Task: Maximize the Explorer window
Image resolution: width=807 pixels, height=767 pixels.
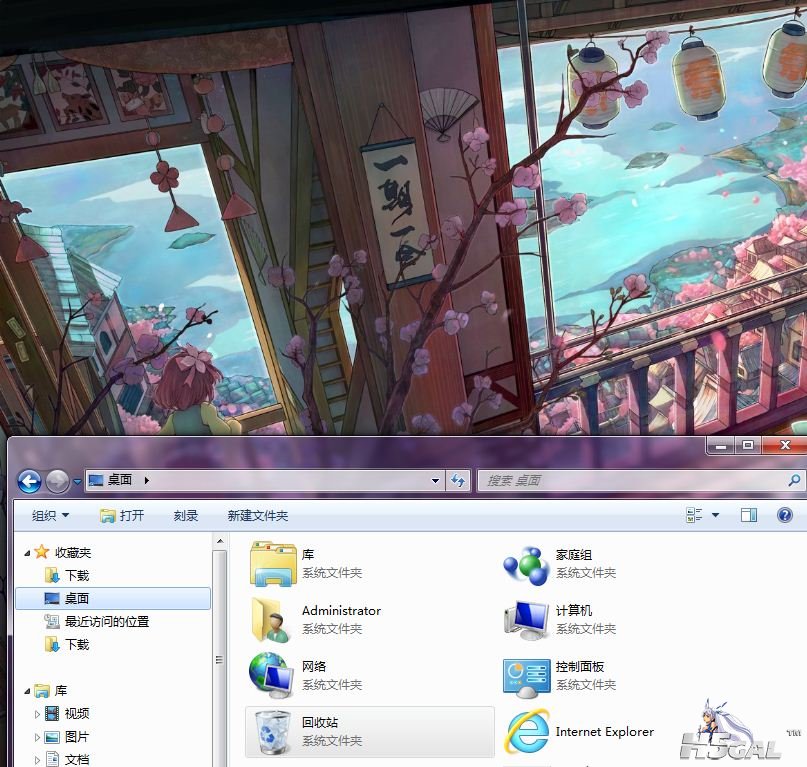Action: pyautogui.click(x=748, y=445)
